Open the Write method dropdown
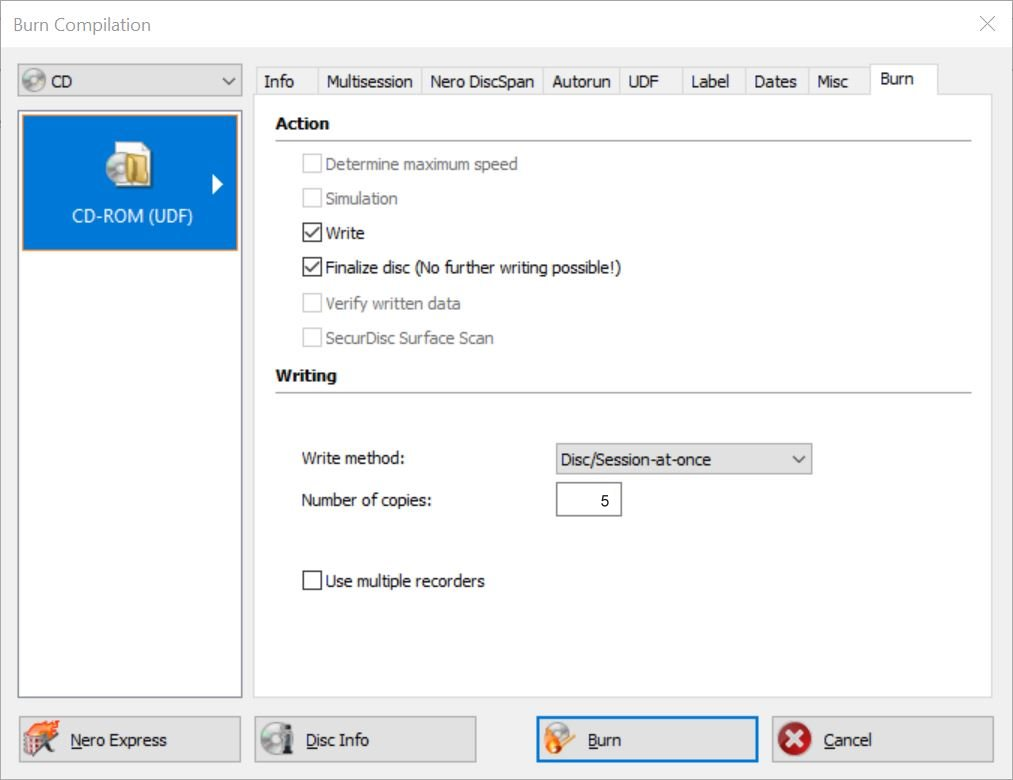This screenshot has width=1013, height=780. click(684, 459)
